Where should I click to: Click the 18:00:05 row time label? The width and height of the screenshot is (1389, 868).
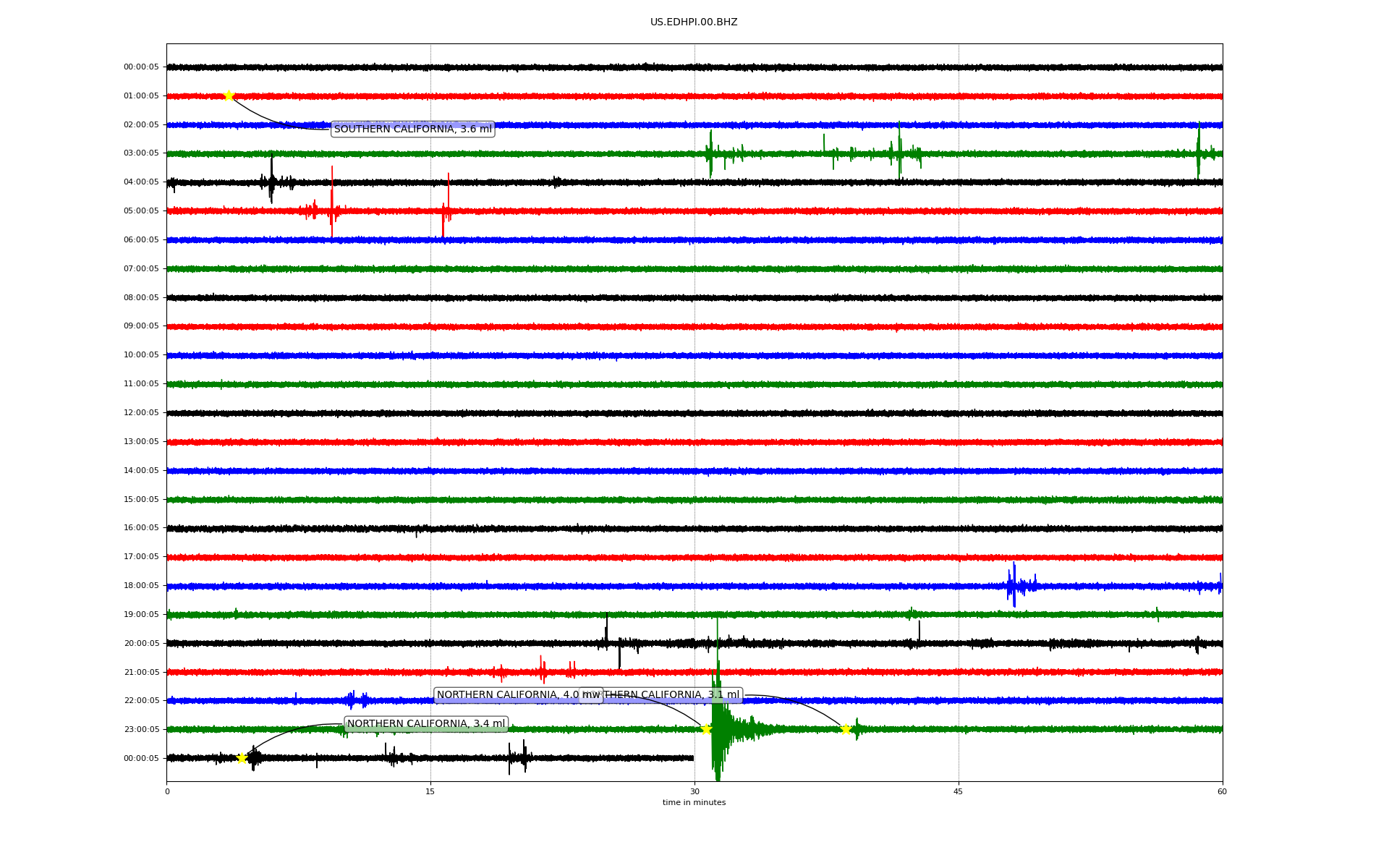click(141, 586)
